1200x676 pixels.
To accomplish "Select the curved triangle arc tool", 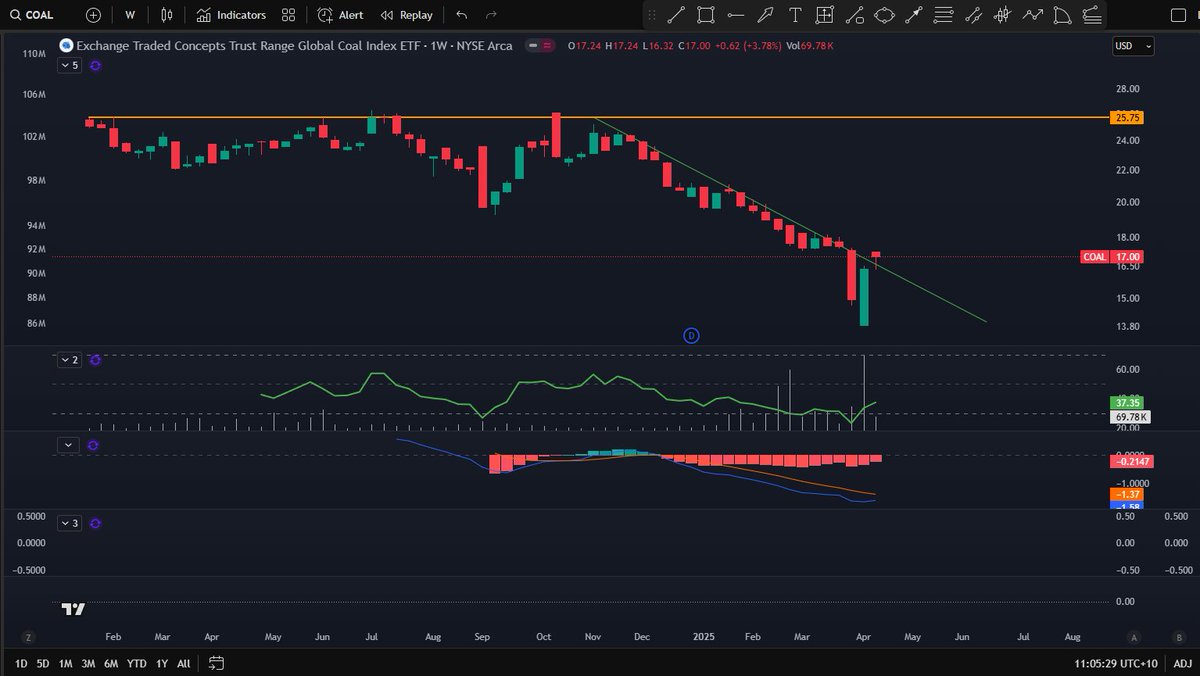I will (x=1063, y=15).
